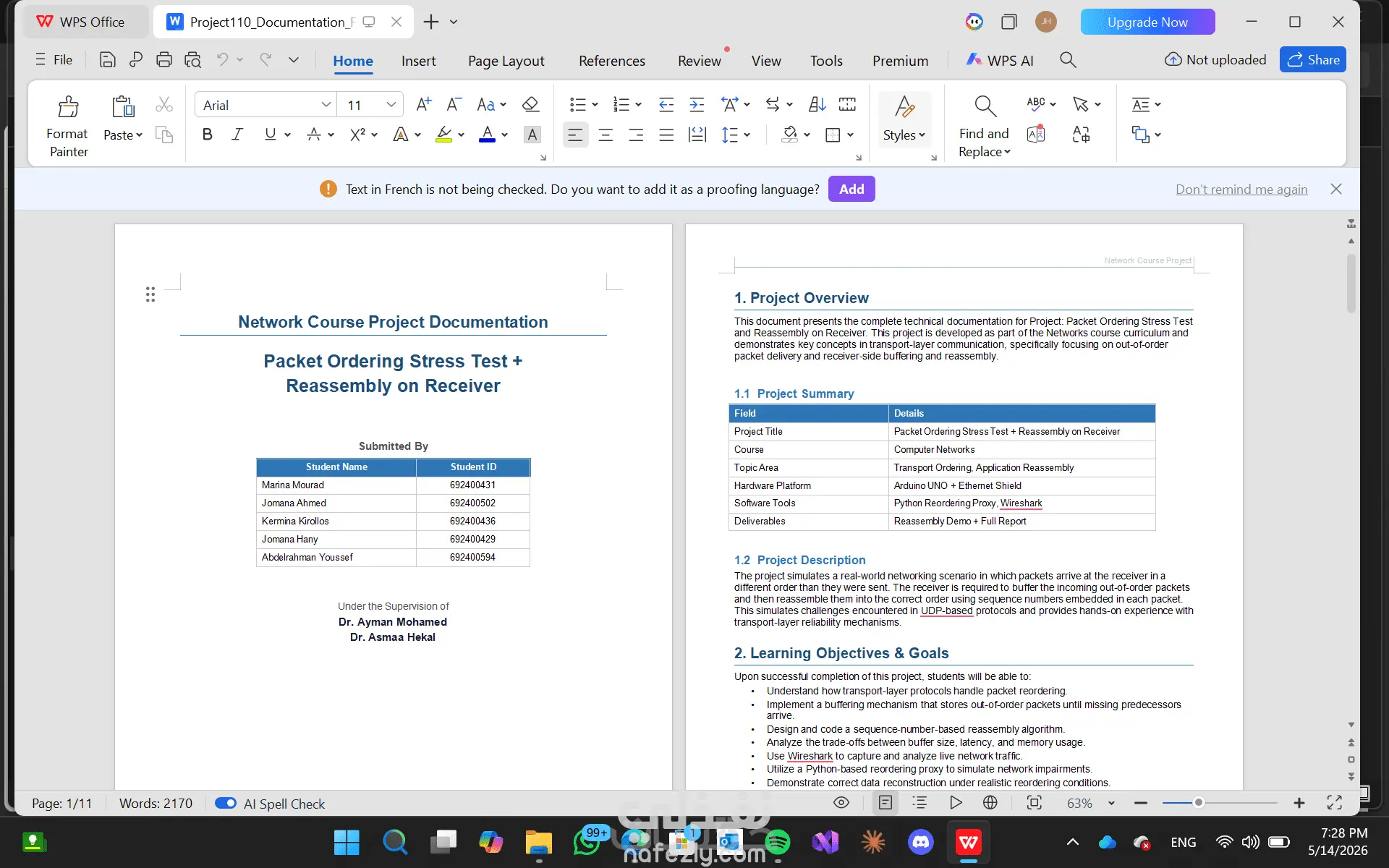Click the Windows Start button

(347, 842)
